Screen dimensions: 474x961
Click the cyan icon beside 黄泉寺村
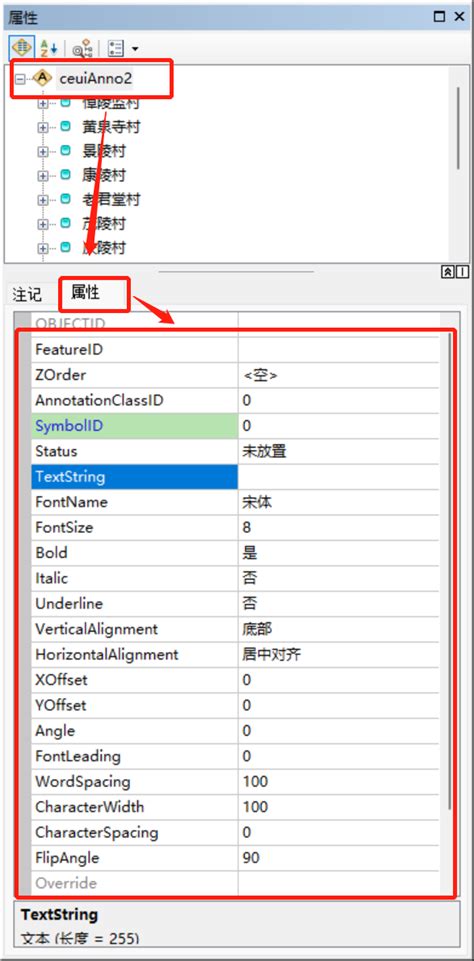(x=66, y=127)
